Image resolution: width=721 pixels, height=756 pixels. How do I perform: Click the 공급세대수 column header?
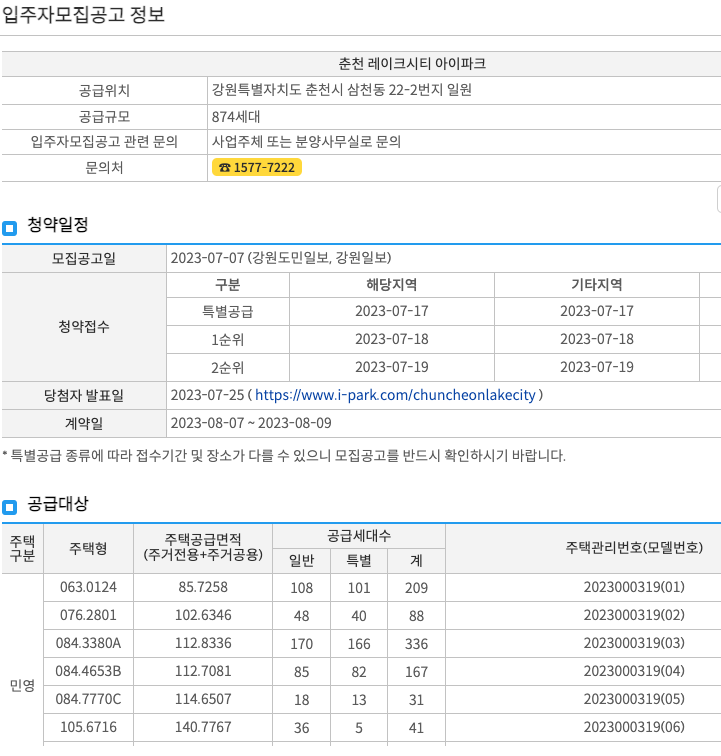pos(359,536)
